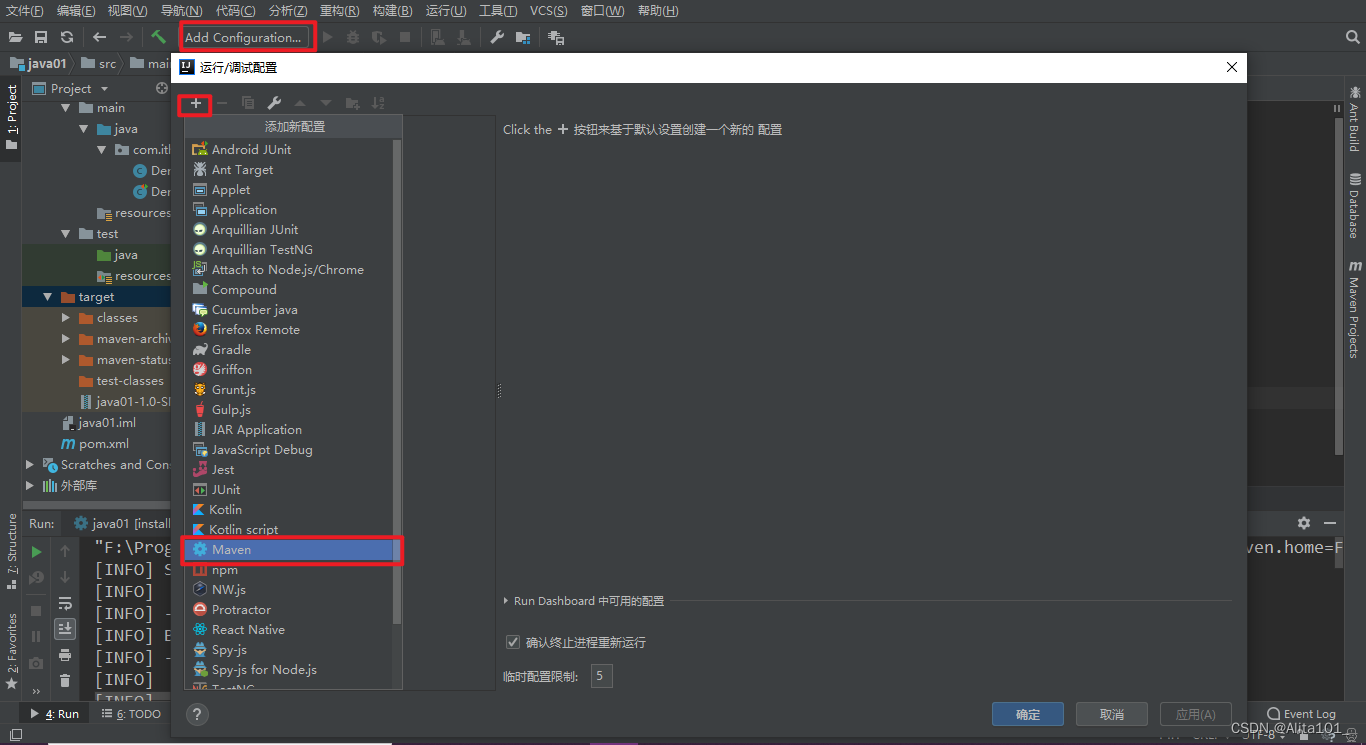
Task: Open the 编辑(E) menu
Action: click(76, 11)
